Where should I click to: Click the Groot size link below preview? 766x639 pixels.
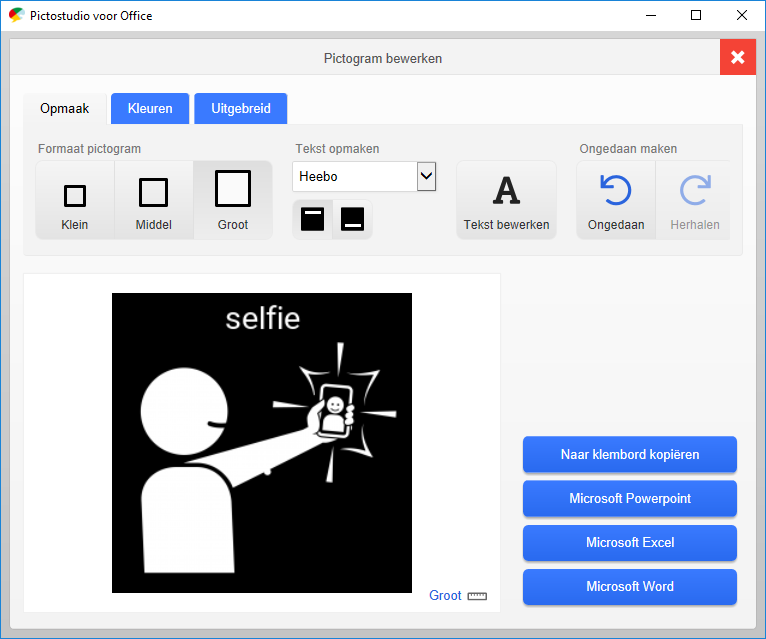(445, 596)
